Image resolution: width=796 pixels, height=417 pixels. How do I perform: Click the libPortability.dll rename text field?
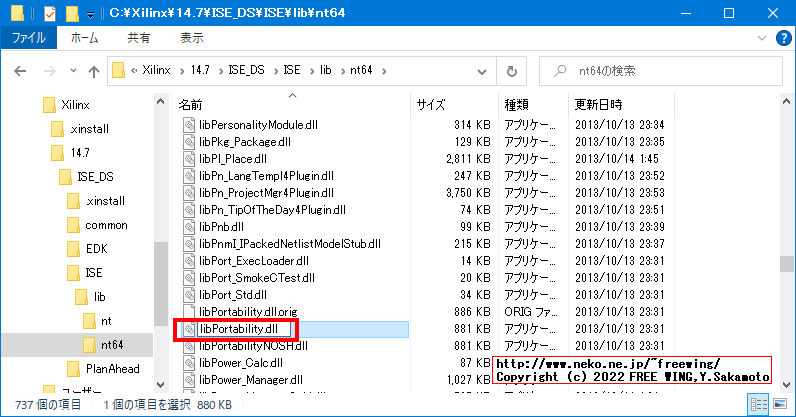(244, 329)
